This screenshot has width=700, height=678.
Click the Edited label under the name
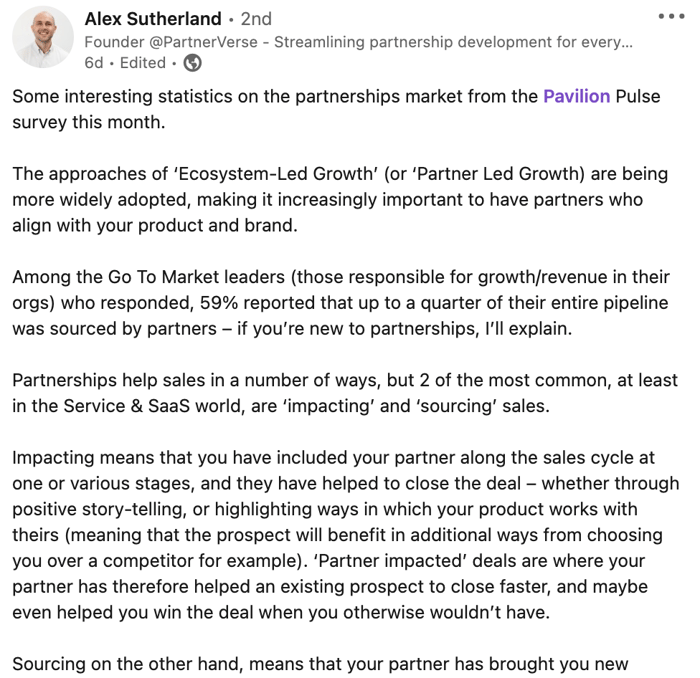click(143, 63)
